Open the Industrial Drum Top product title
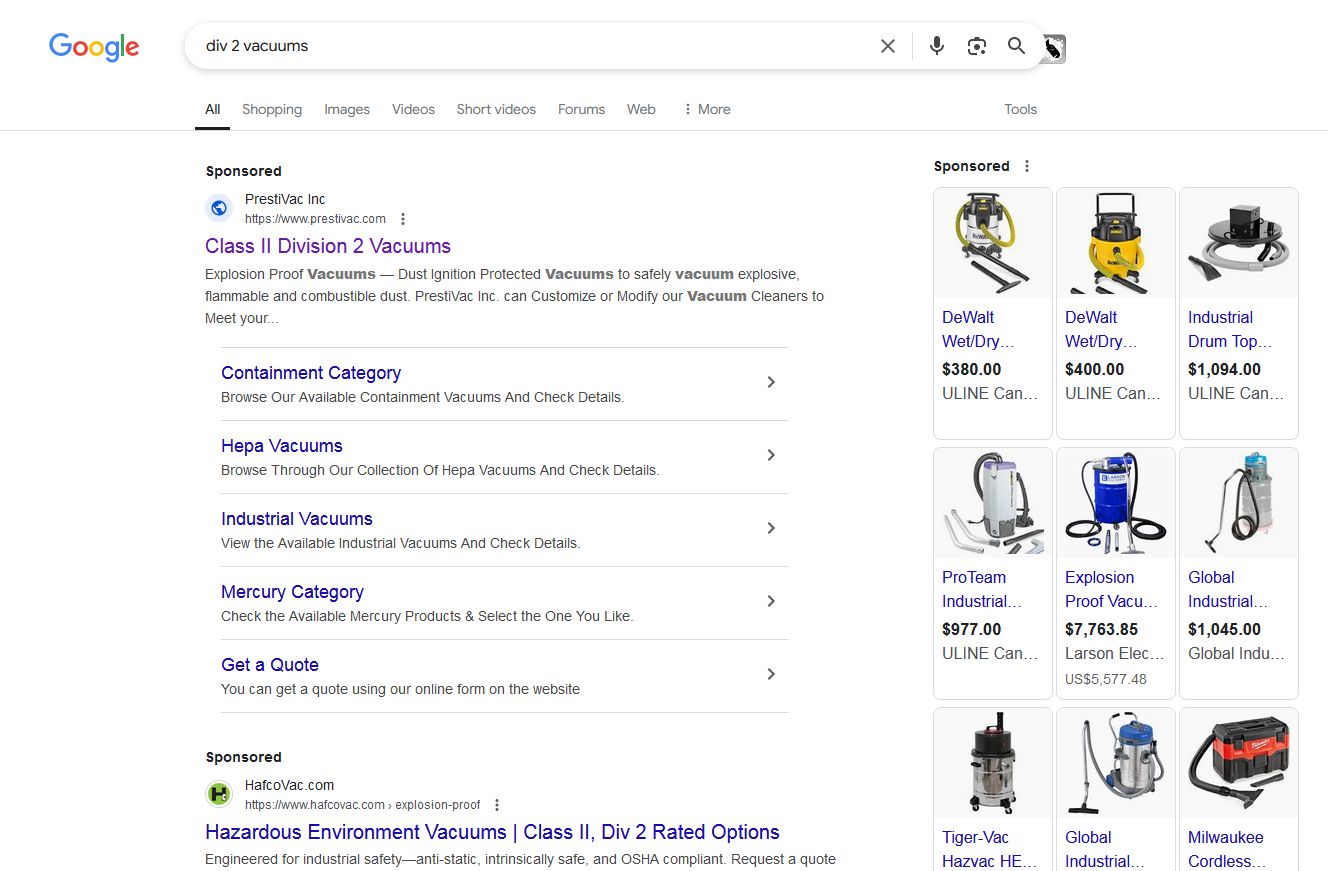The width and height of the screenshot is (1328, 871). [1229, 329]
